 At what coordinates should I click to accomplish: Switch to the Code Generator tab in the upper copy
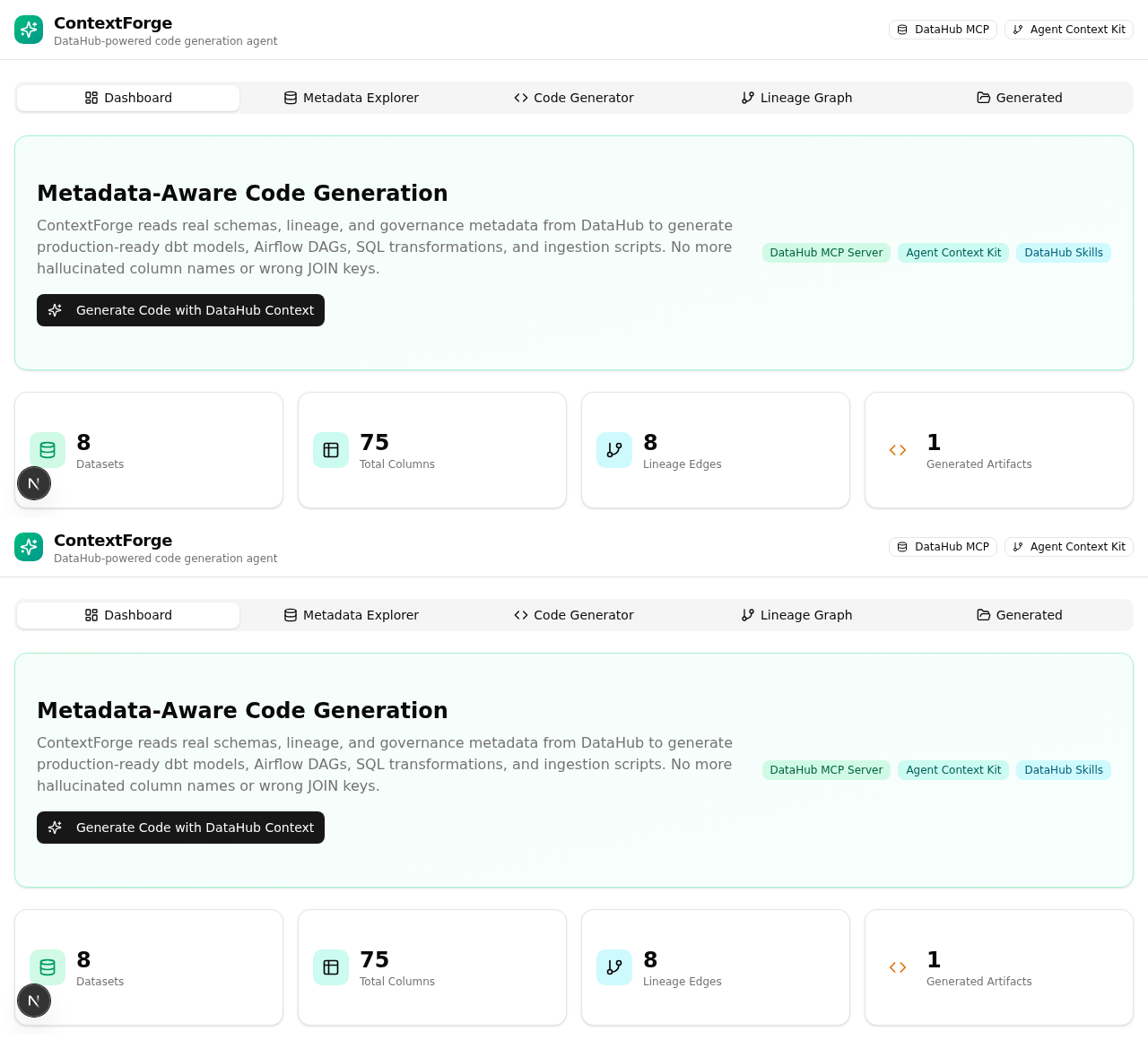click(574, 98)
